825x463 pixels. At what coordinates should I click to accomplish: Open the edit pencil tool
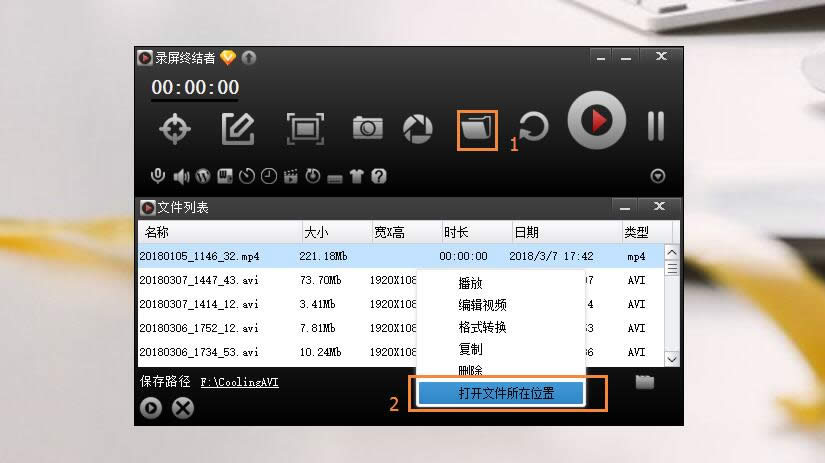click(x=238, y=129)
